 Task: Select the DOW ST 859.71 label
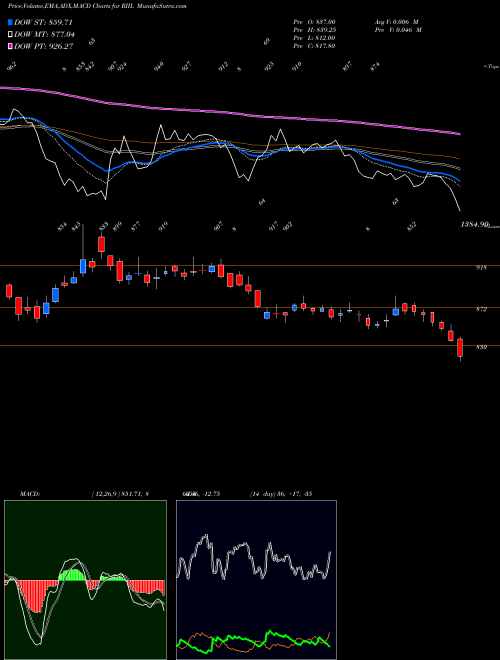pos(43,22)
